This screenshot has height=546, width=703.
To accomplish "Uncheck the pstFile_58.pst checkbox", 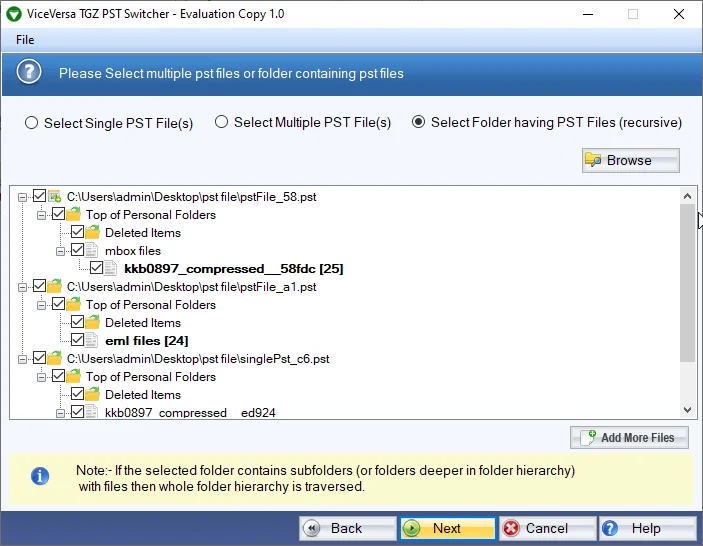I will (x=39, y=196).
